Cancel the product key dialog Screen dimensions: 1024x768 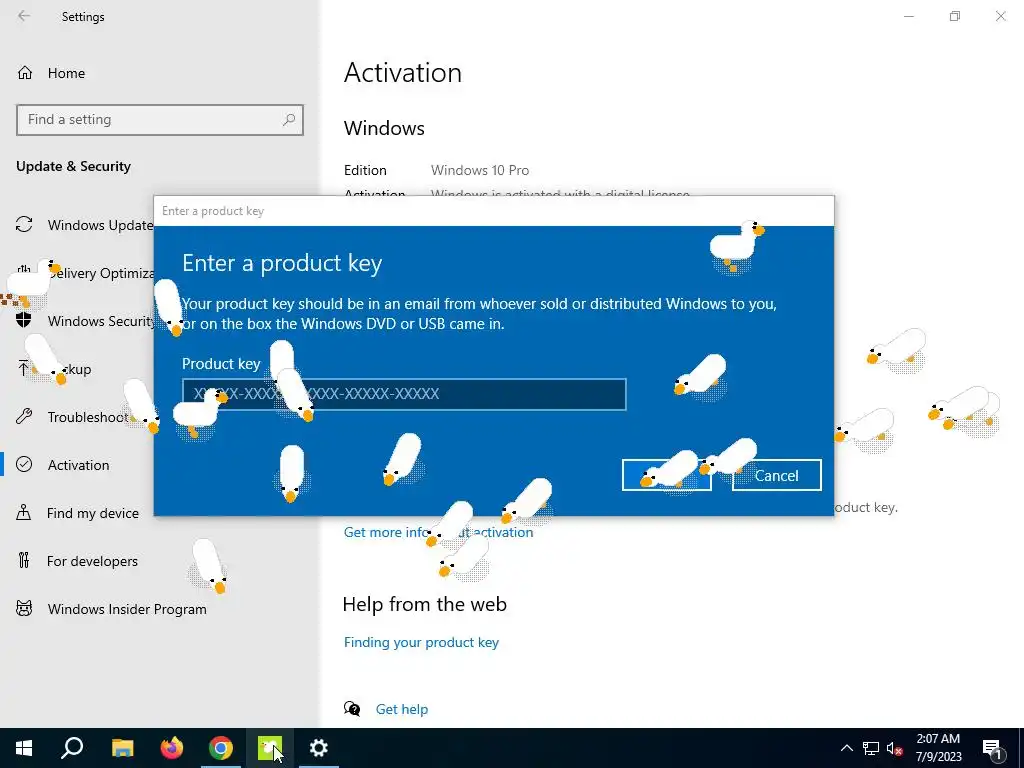click(x=776, y=475)
